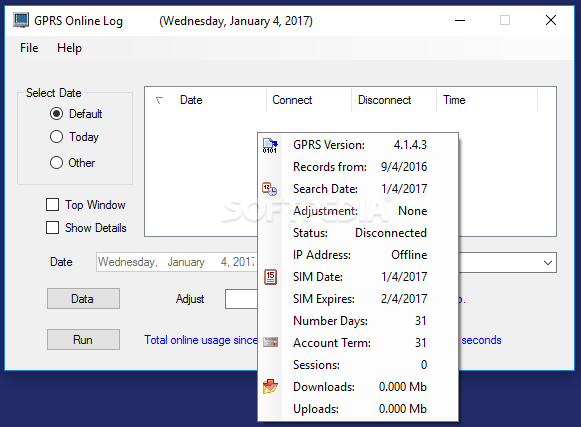The image size is (581, 427).
Task: Select Sessions entry in popup menu
Action: coord(358,365)
